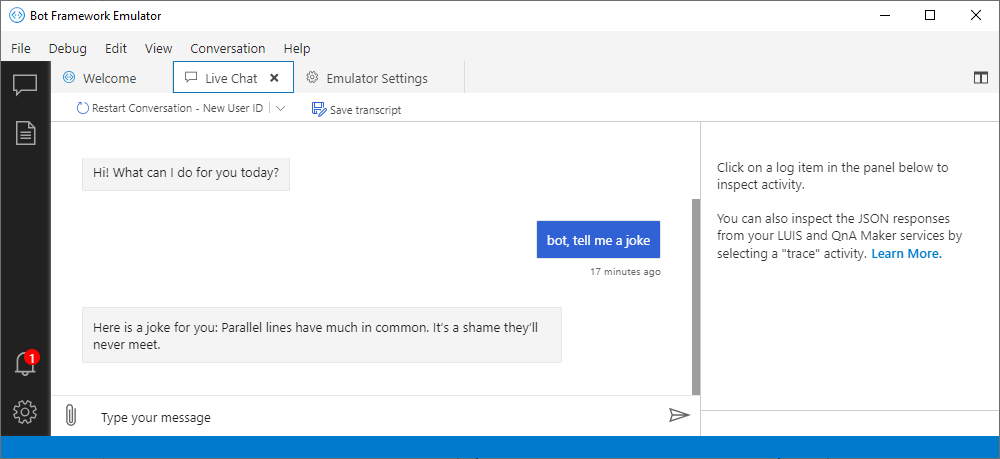Open the Debug menu
Image resolution: width=1000 pixels, height=459 pixels.
tap(68, 48)
